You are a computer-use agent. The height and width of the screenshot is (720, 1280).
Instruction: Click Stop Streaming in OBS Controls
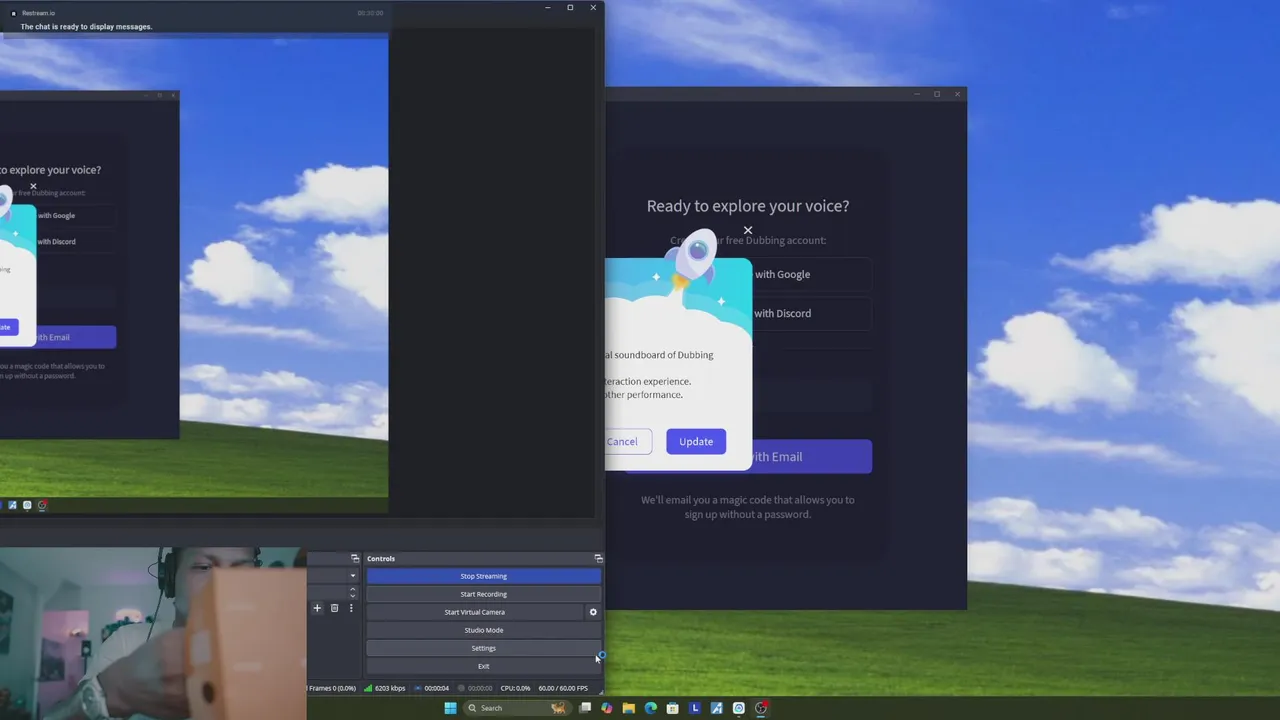point(483,576)
